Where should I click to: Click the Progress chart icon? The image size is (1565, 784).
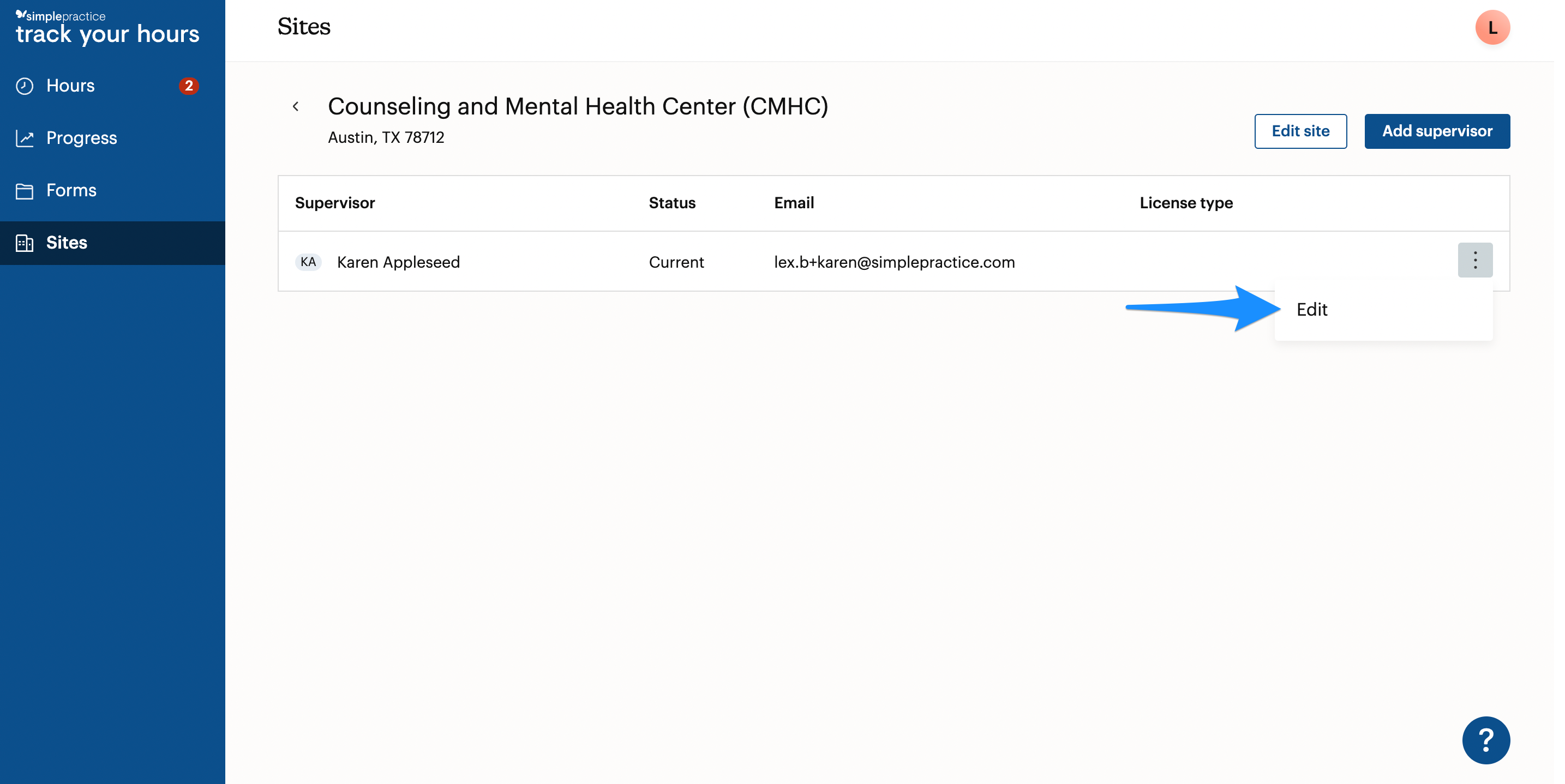coord(25,138)
